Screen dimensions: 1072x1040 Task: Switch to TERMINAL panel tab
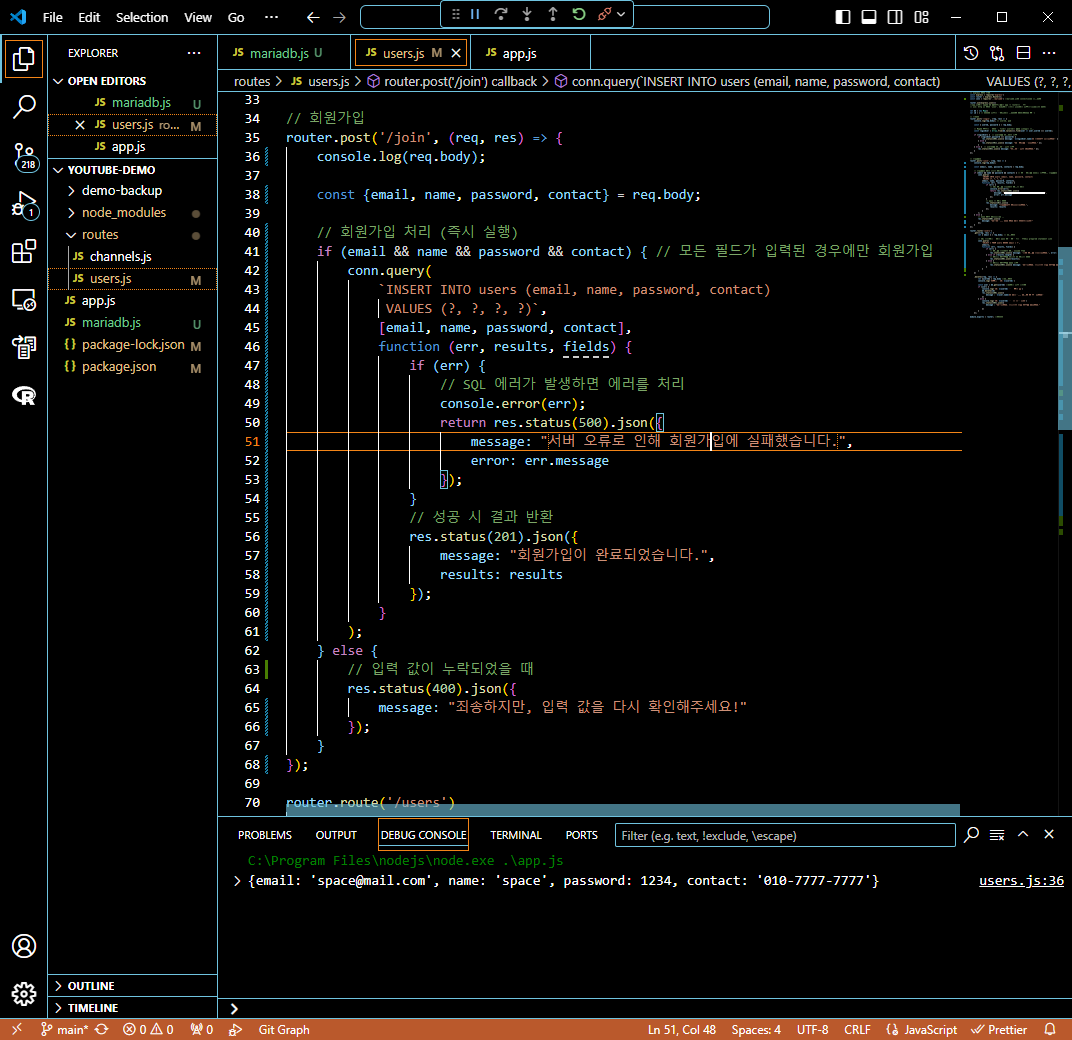[515, 836]
